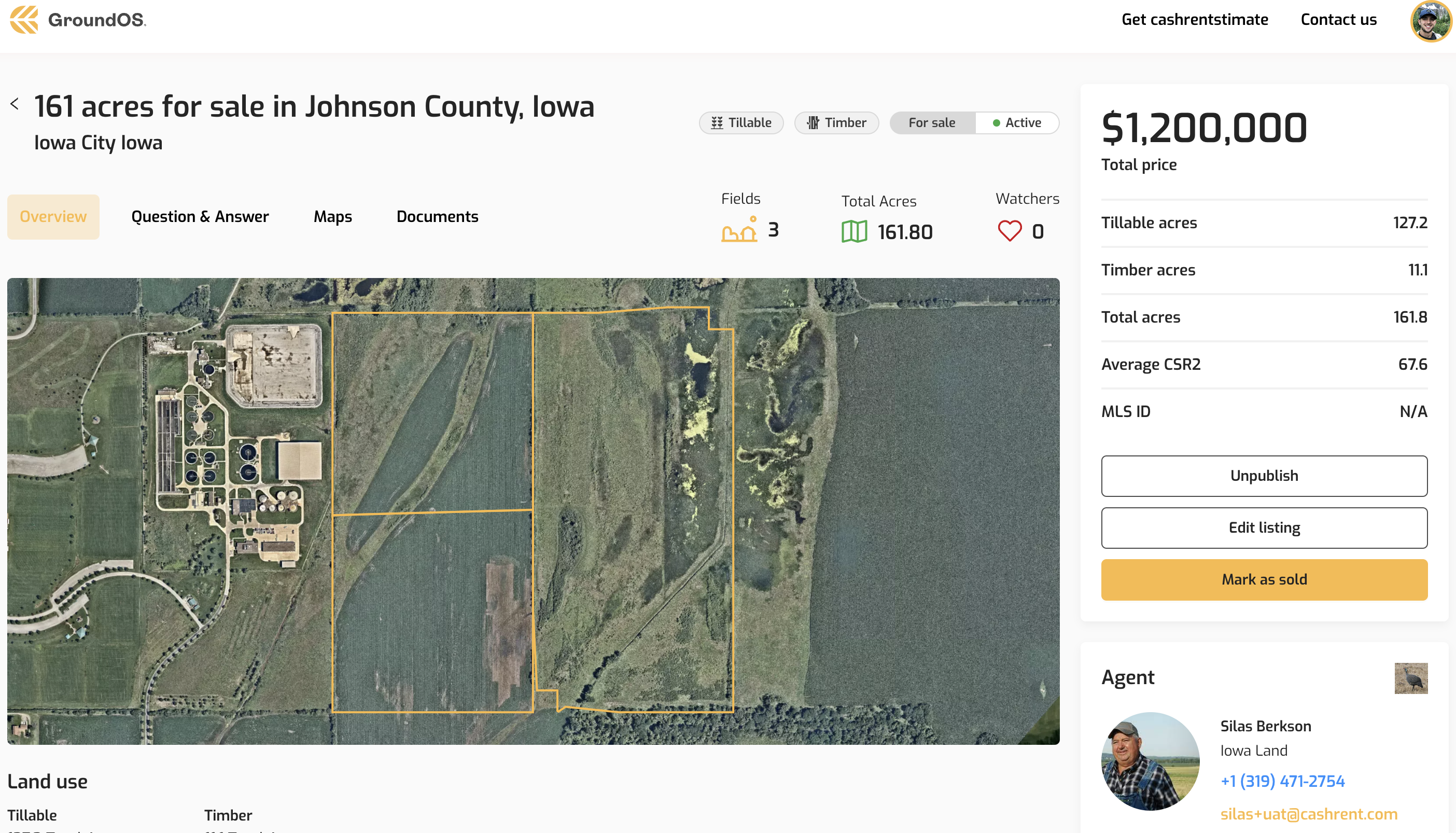Go back using the left chevron arrow
1456x833 pixels.
tap(15, 104)
